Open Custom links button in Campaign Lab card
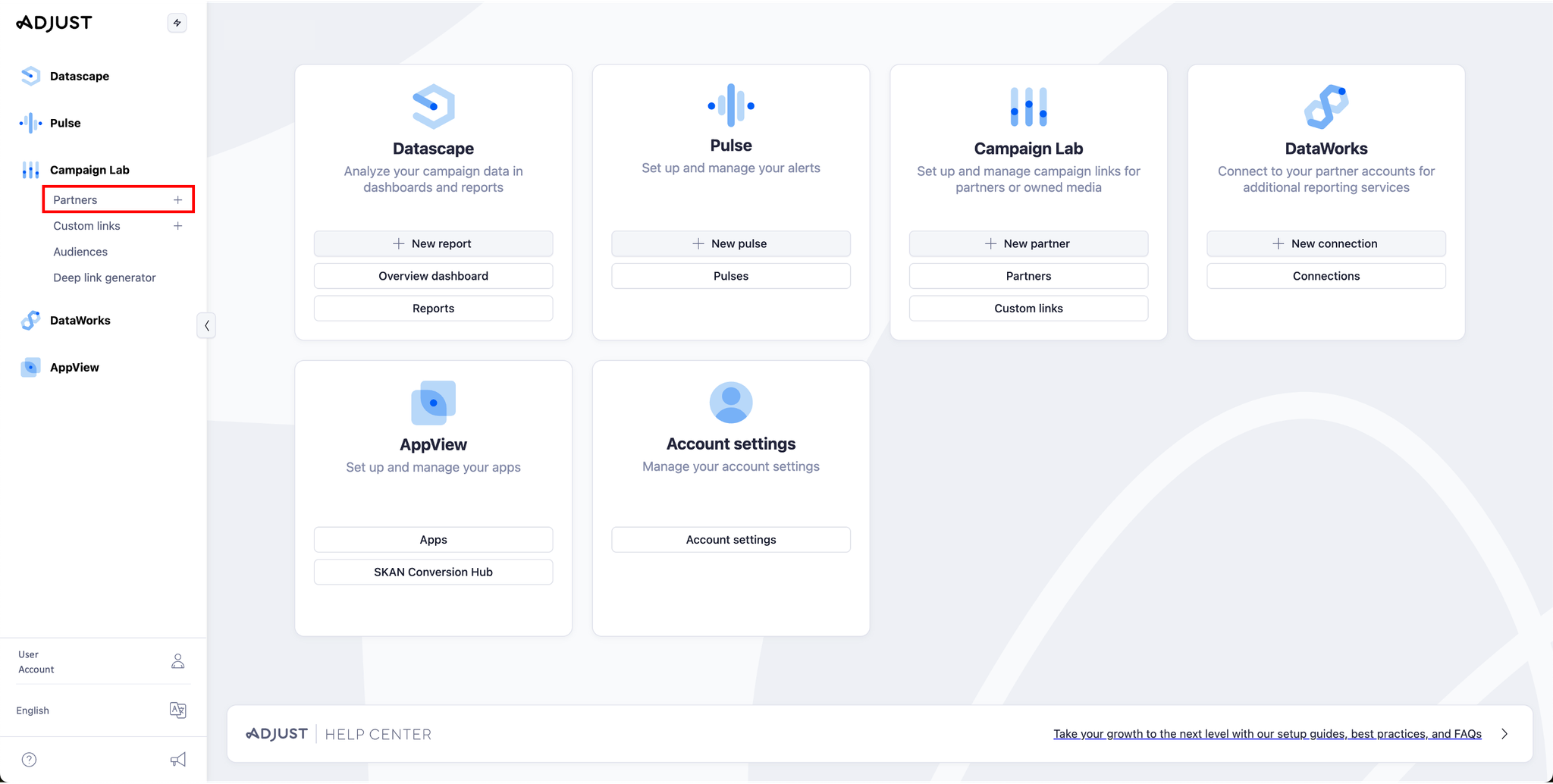The image size is (1553, 784). (1028, 309)
